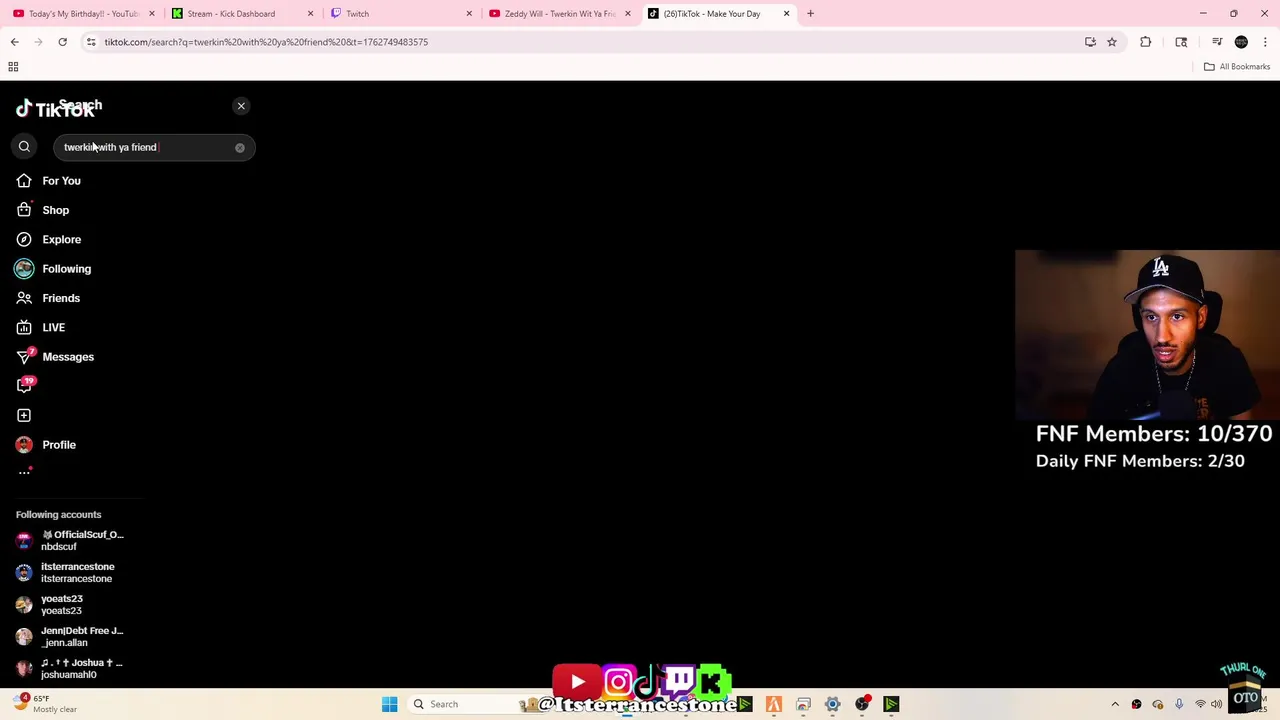The height and width of the screenshot is (720, 1280).
Task: Click the magnifier search icon in sidebar
Action: click(x=24, y=147)
